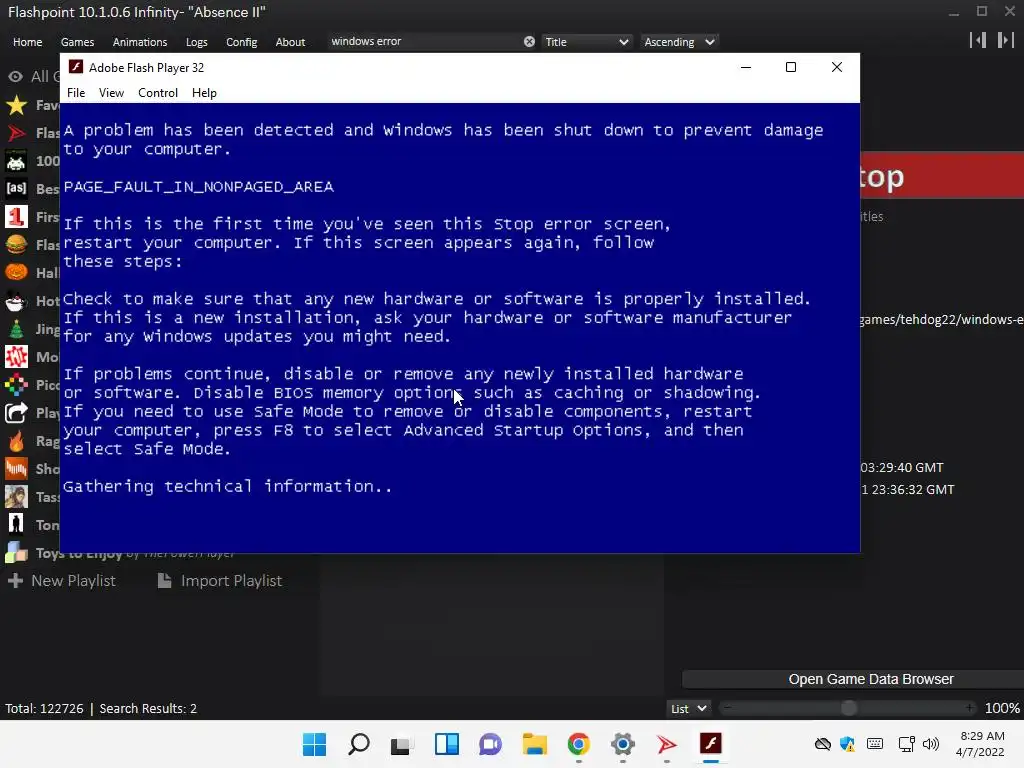Open the About tab
Image resolution: width=1024 pixels, height=768 pixels.
pyautogui.click(x=290, y=42)
